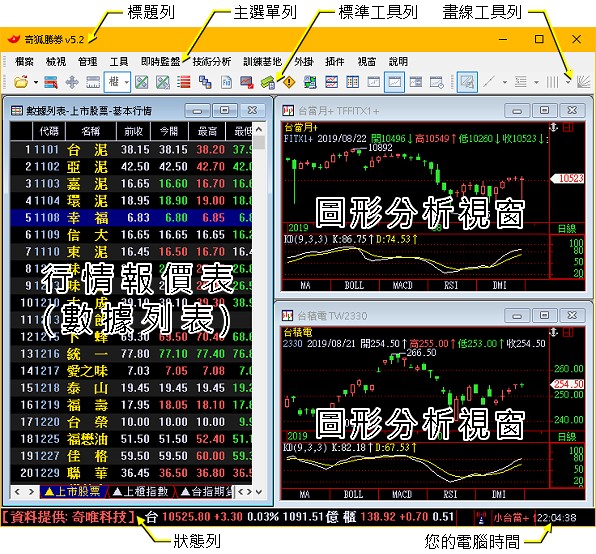Select the line drawing tool icon
This screenshot has width=596, height=554.
tap(489, 82)
